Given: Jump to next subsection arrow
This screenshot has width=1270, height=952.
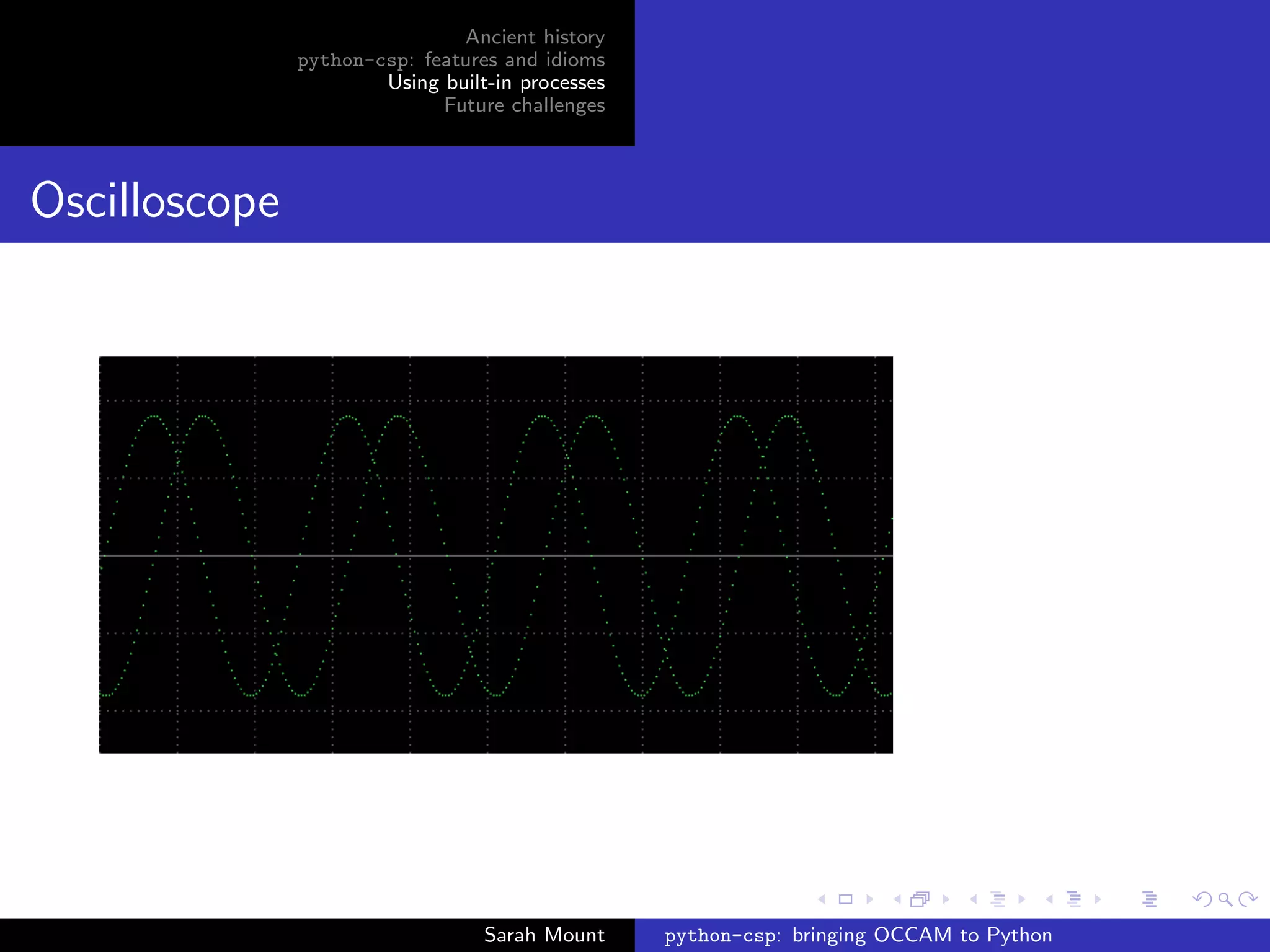Looking at the screenshot, I should coord(1022,899).
